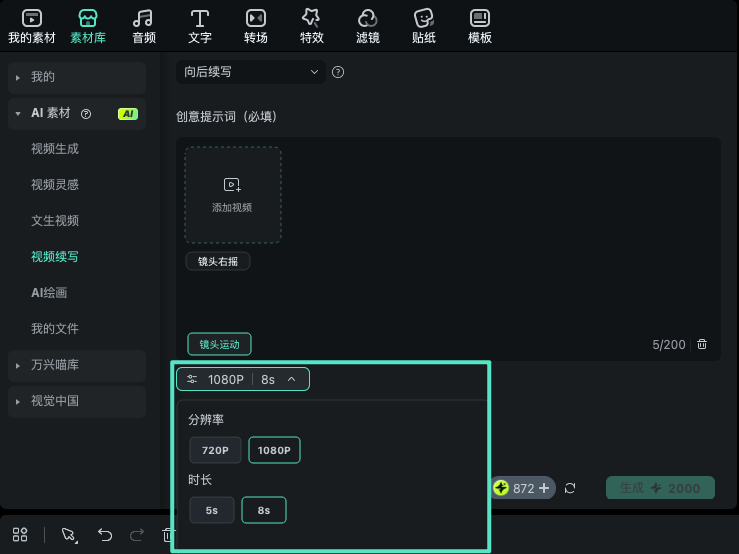
Task: Open the 特效 effects tab
Action: point(312,27)
